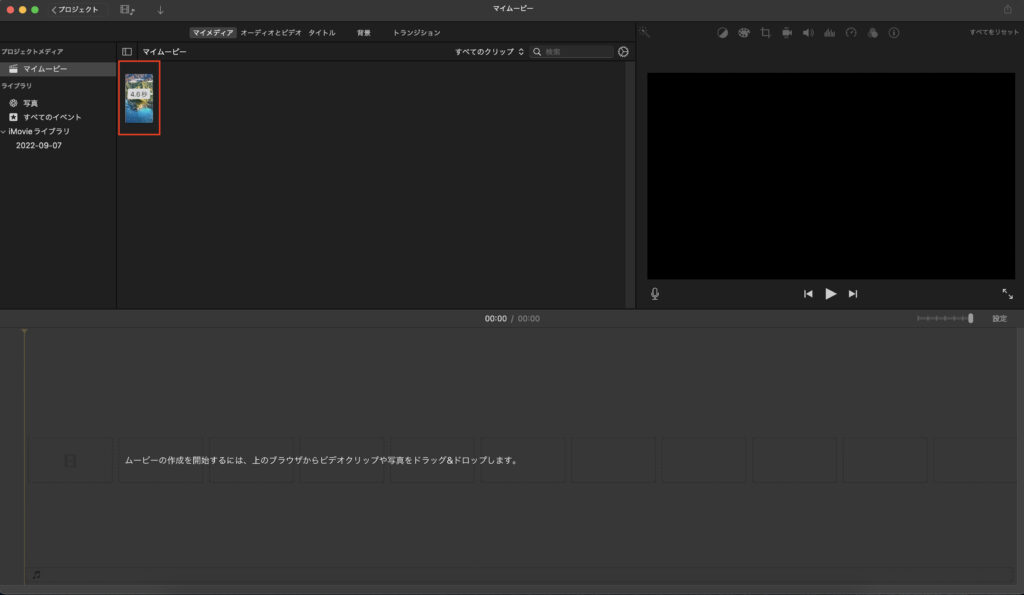Collapse the iMovie ライブラリ tree

[3, 131]
